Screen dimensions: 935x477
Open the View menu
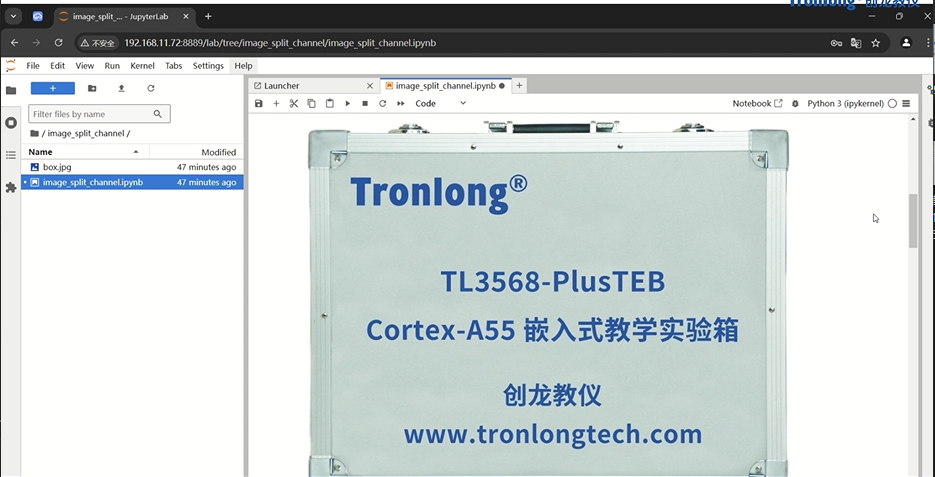click(x=84, y=66)
